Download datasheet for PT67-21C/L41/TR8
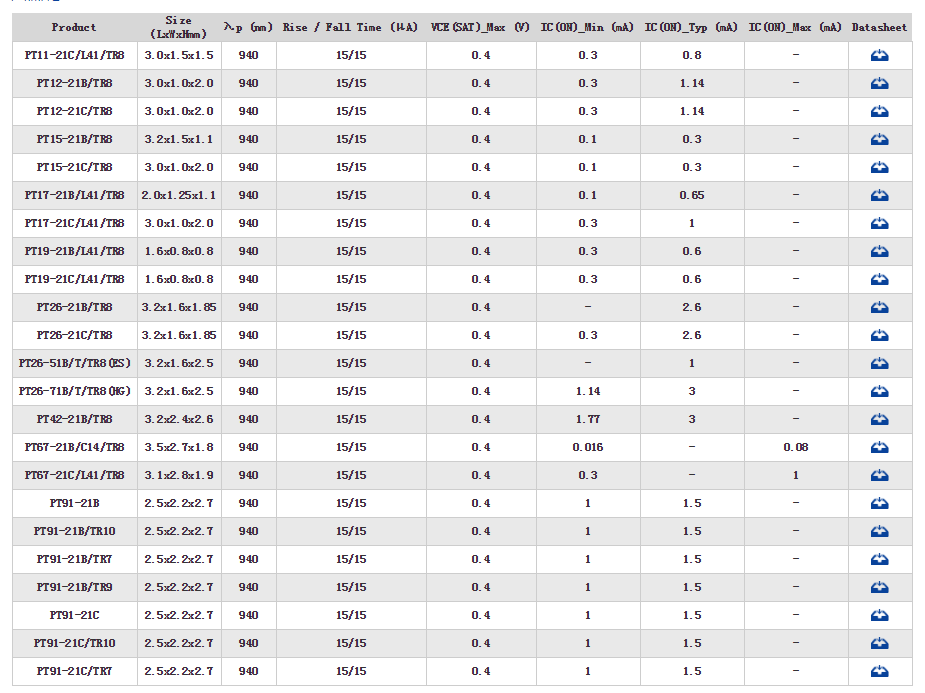 [879, 475]
